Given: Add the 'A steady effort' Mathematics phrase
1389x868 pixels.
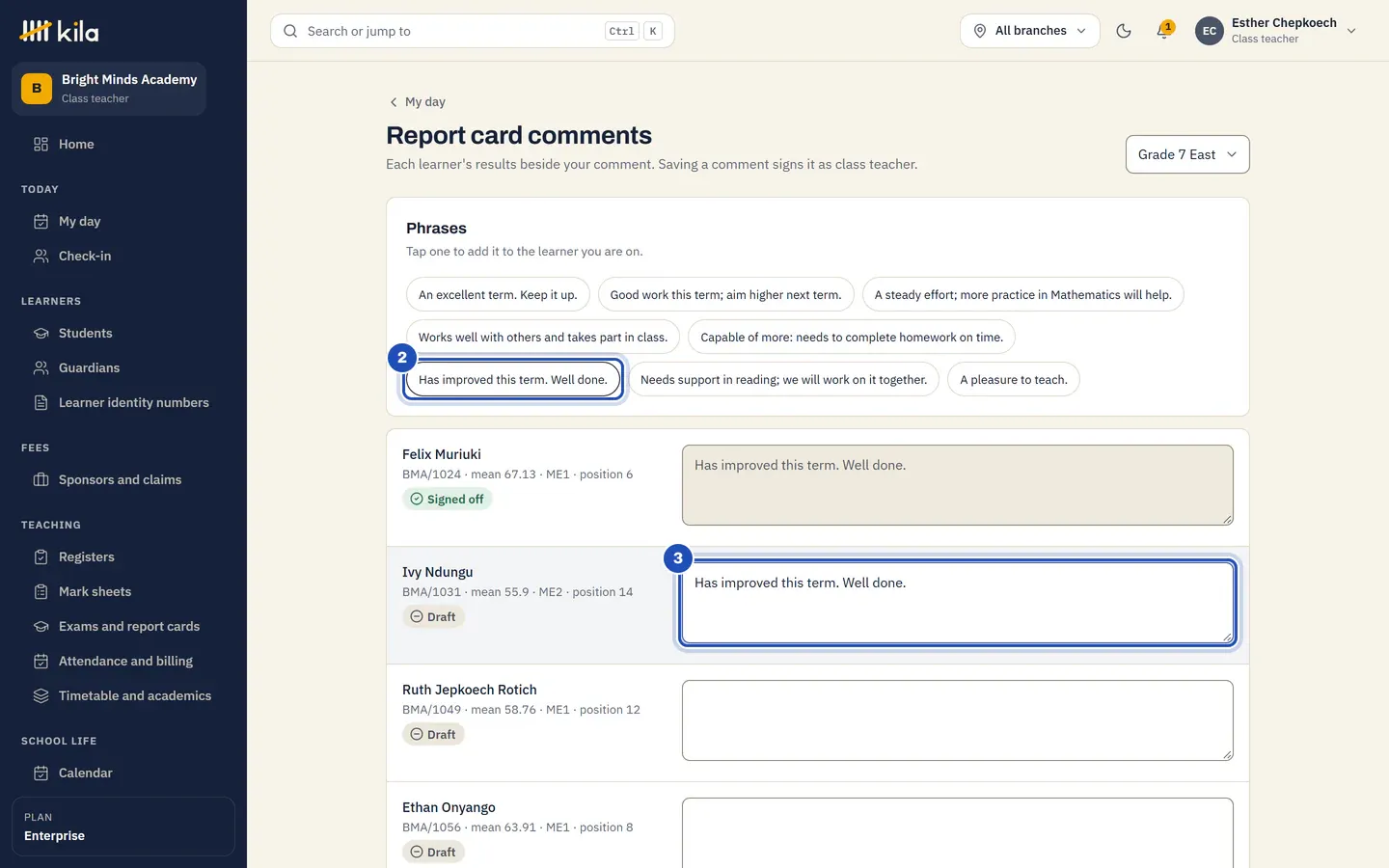Looking at the screenshot, I should click(x=1022, y=295).
